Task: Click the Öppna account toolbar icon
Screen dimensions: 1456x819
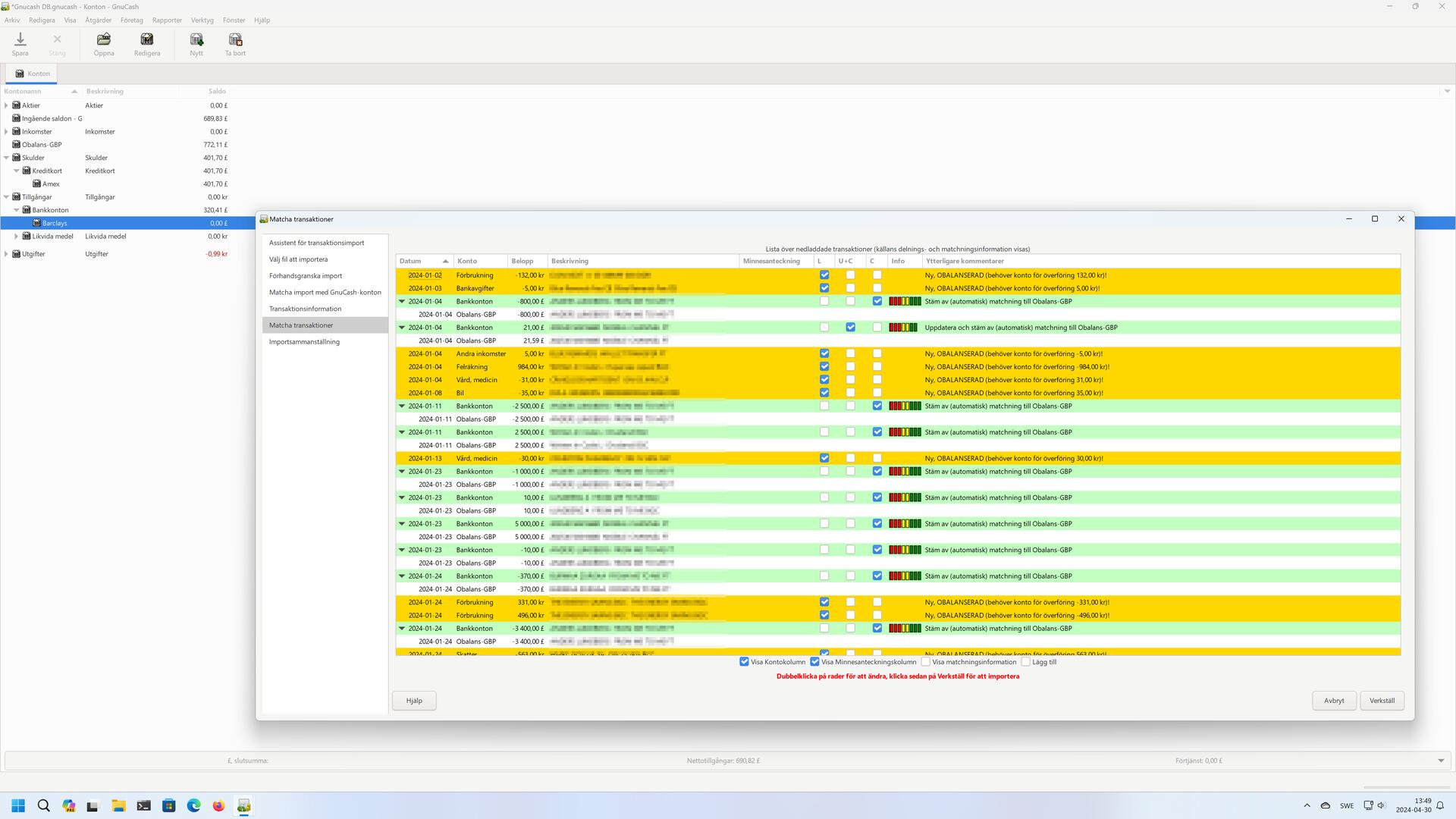Action: tap(104, 39)
